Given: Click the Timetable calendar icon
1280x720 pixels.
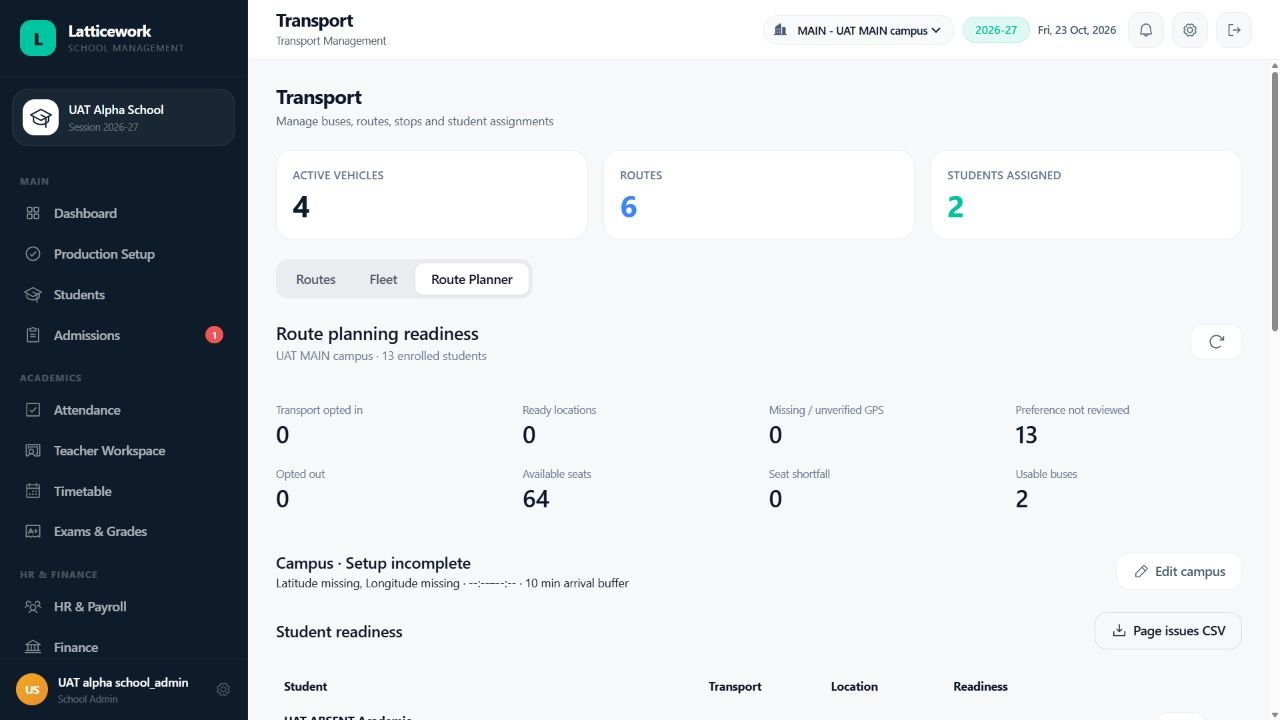Looking at the screenshot, I should coord(33,491).
